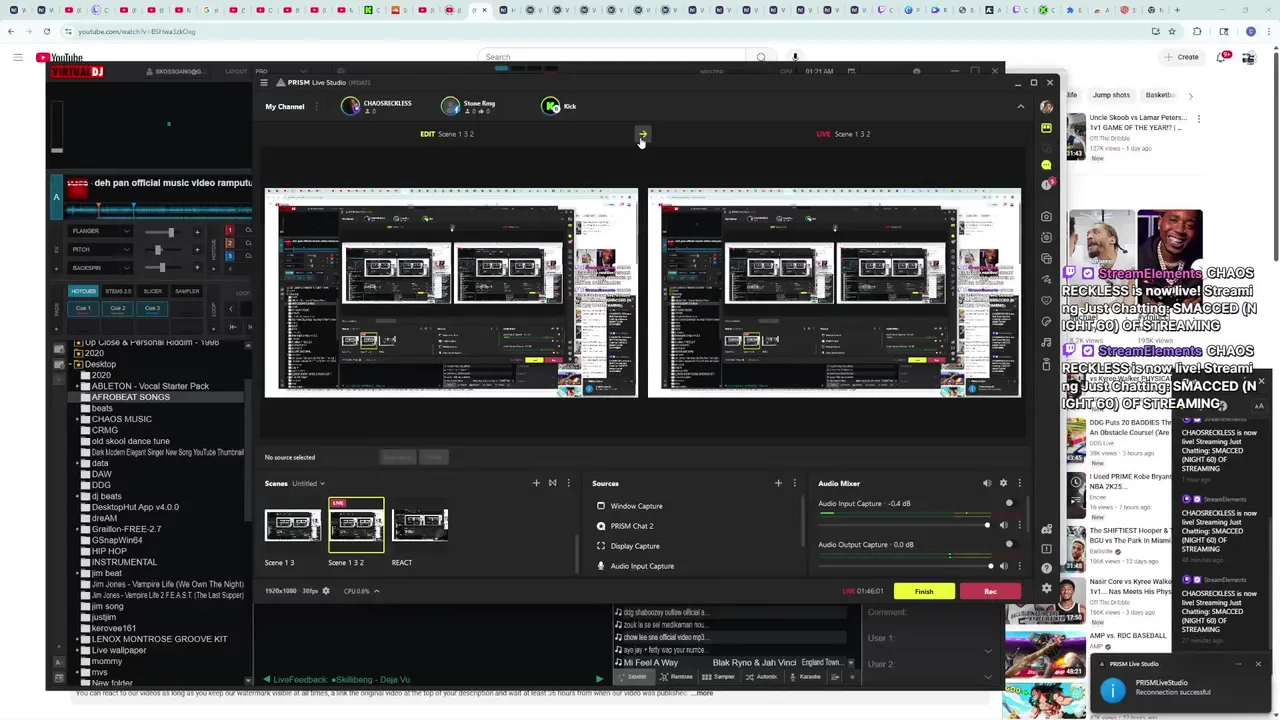This screenshot has width=1280, height=720.
Task: Mute the Audio Input Capture channel
Action: point(1004,525)
